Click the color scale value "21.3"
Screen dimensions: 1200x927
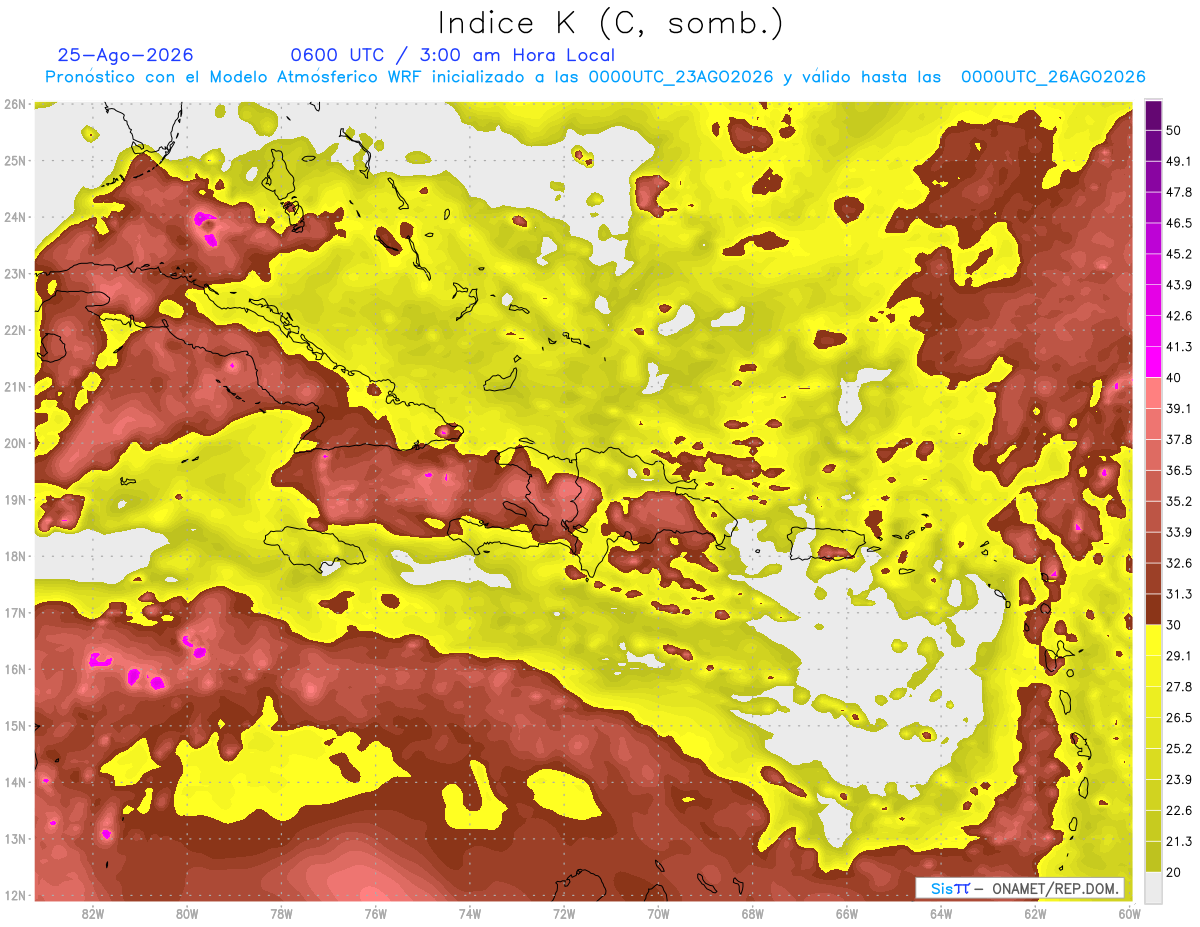(x=1179, y=840)
